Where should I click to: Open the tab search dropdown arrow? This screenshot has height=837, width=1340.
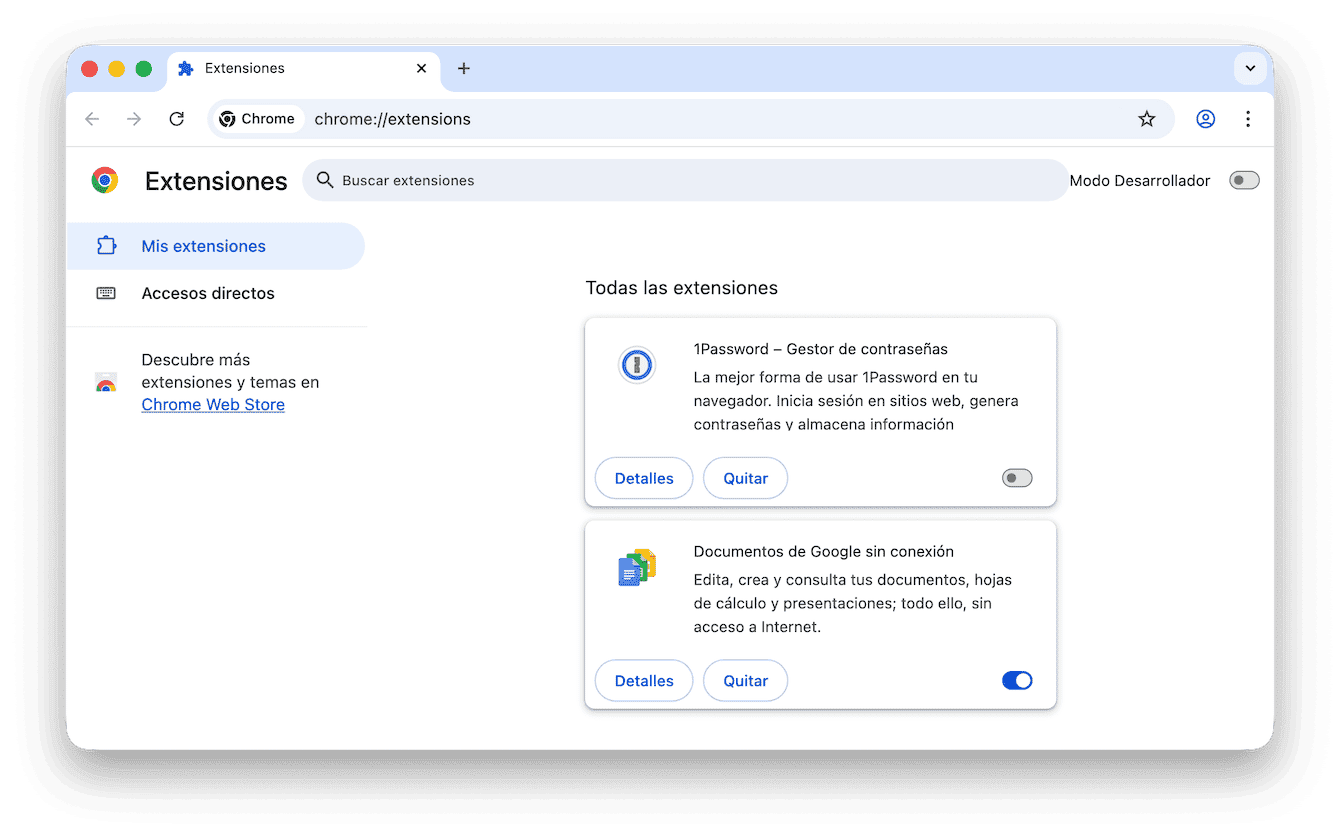1250,69
